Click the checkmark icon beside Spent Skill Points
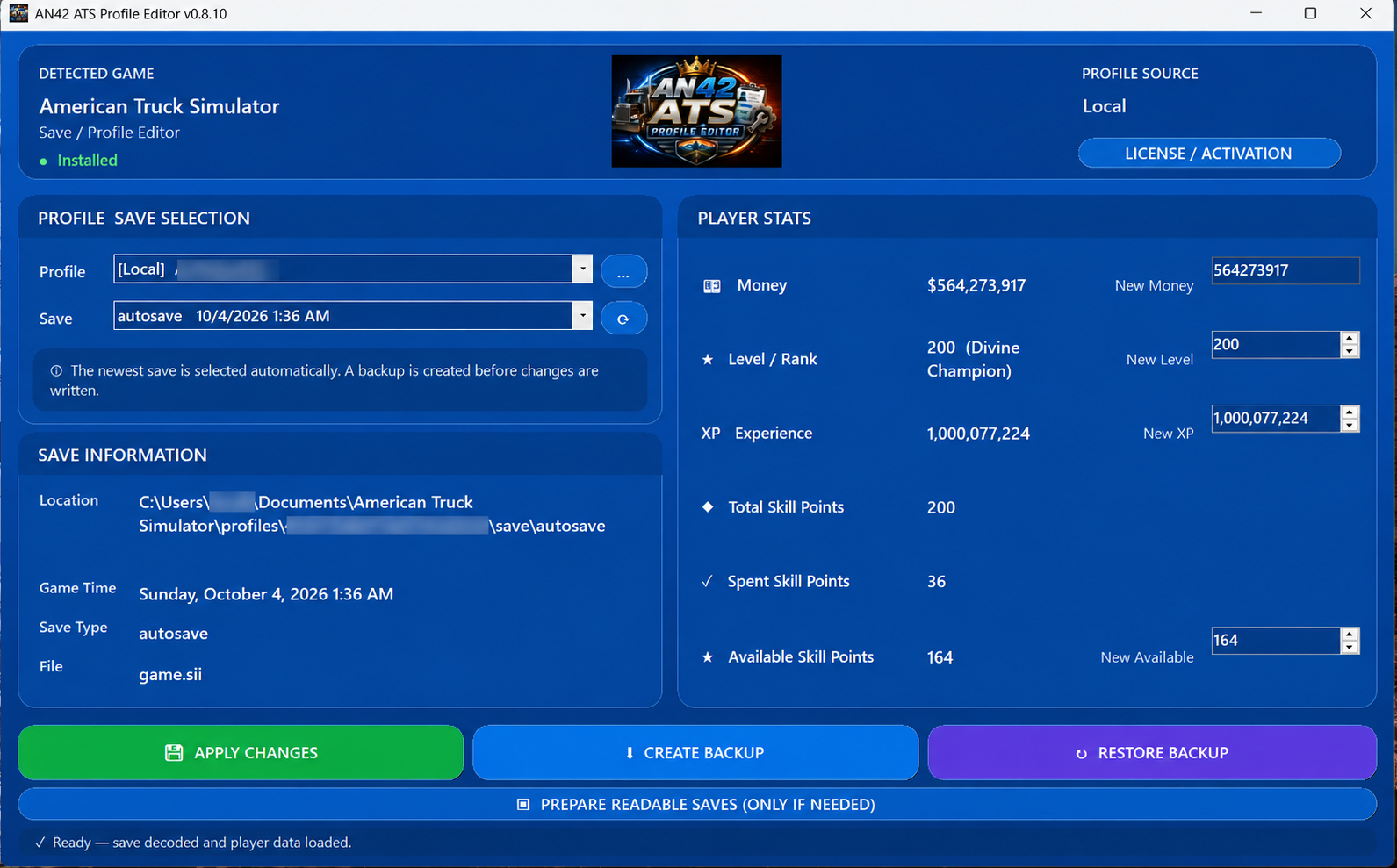Screen dimensions: 1397x868 click(707, 581)
